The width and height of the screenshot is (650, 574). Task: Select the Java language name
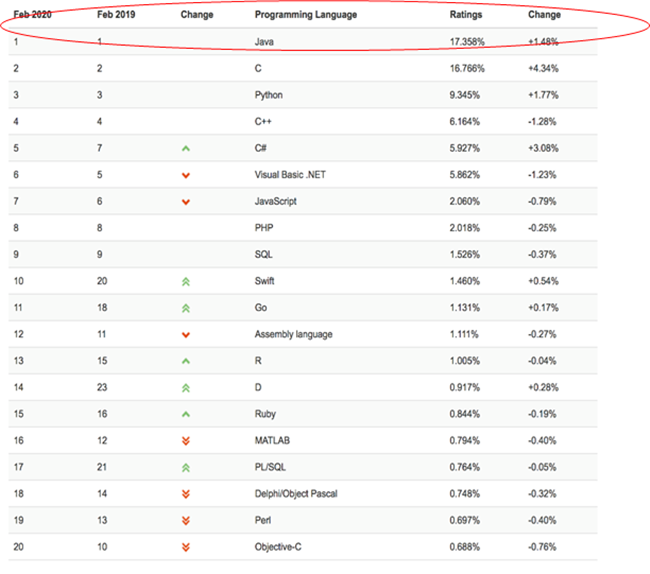pyautogui.click(x=265, y=41)
